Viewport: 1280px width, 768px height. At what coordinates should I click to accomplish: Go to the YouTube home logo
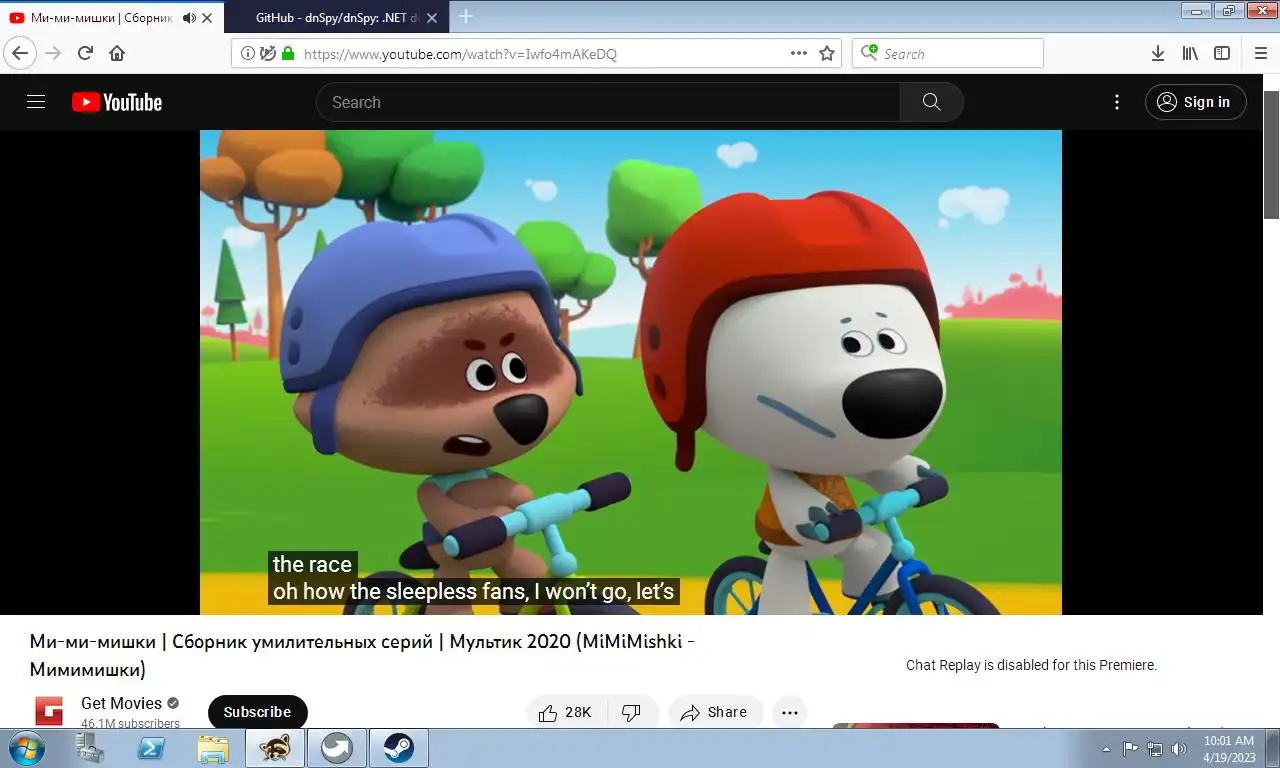point(117,102)
